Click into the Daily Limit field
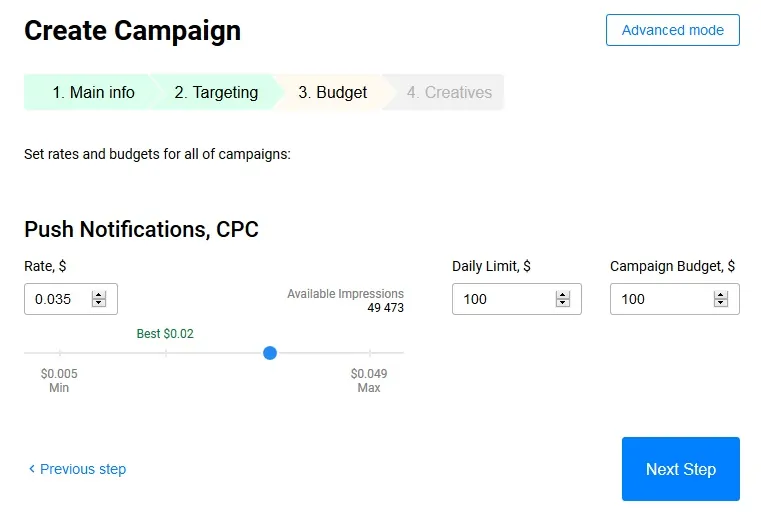This screenshot has height=514, width=761. tap(500, 299)
